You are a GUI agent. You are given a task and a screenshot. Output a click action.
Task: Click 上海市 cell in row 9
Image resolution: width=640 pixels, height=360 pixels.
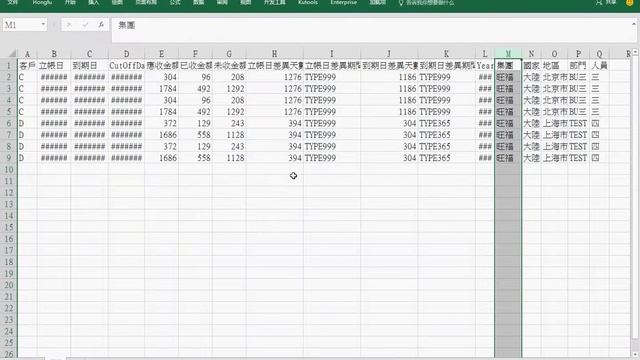point(554,158)
